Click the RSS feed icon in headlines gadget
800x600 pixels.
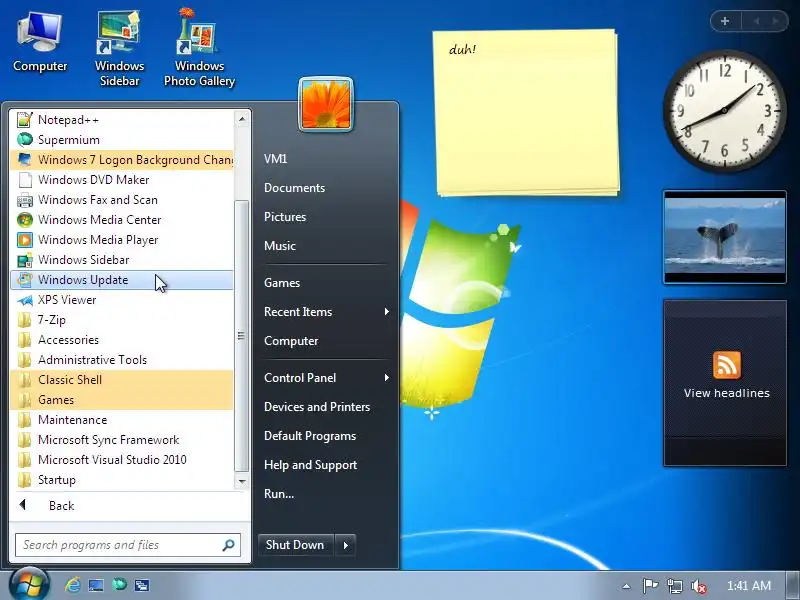click(727, 365)
